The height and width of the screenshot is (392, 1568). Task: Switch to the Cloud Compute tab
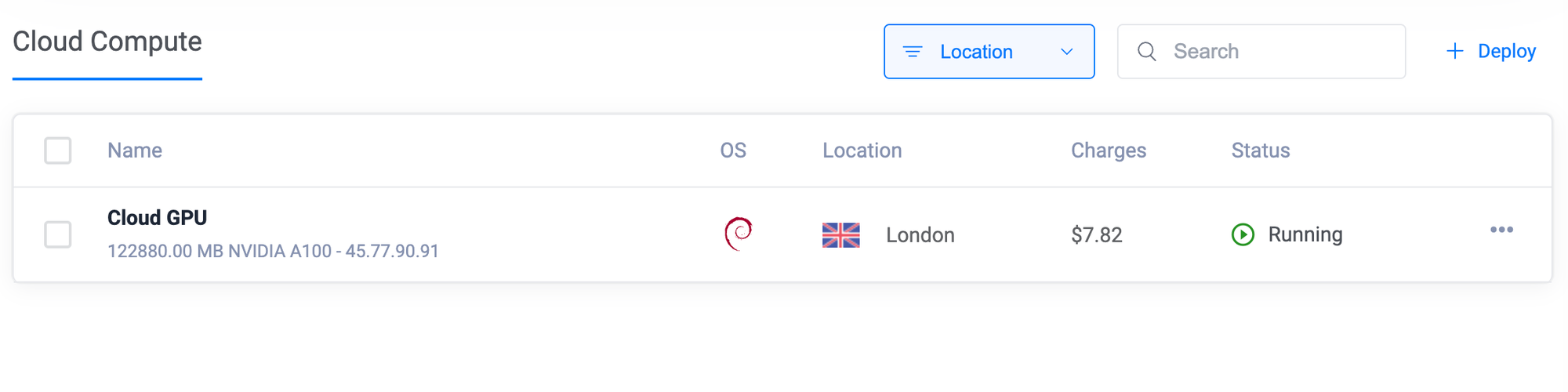pyautogui.click(x=107, y=42)
